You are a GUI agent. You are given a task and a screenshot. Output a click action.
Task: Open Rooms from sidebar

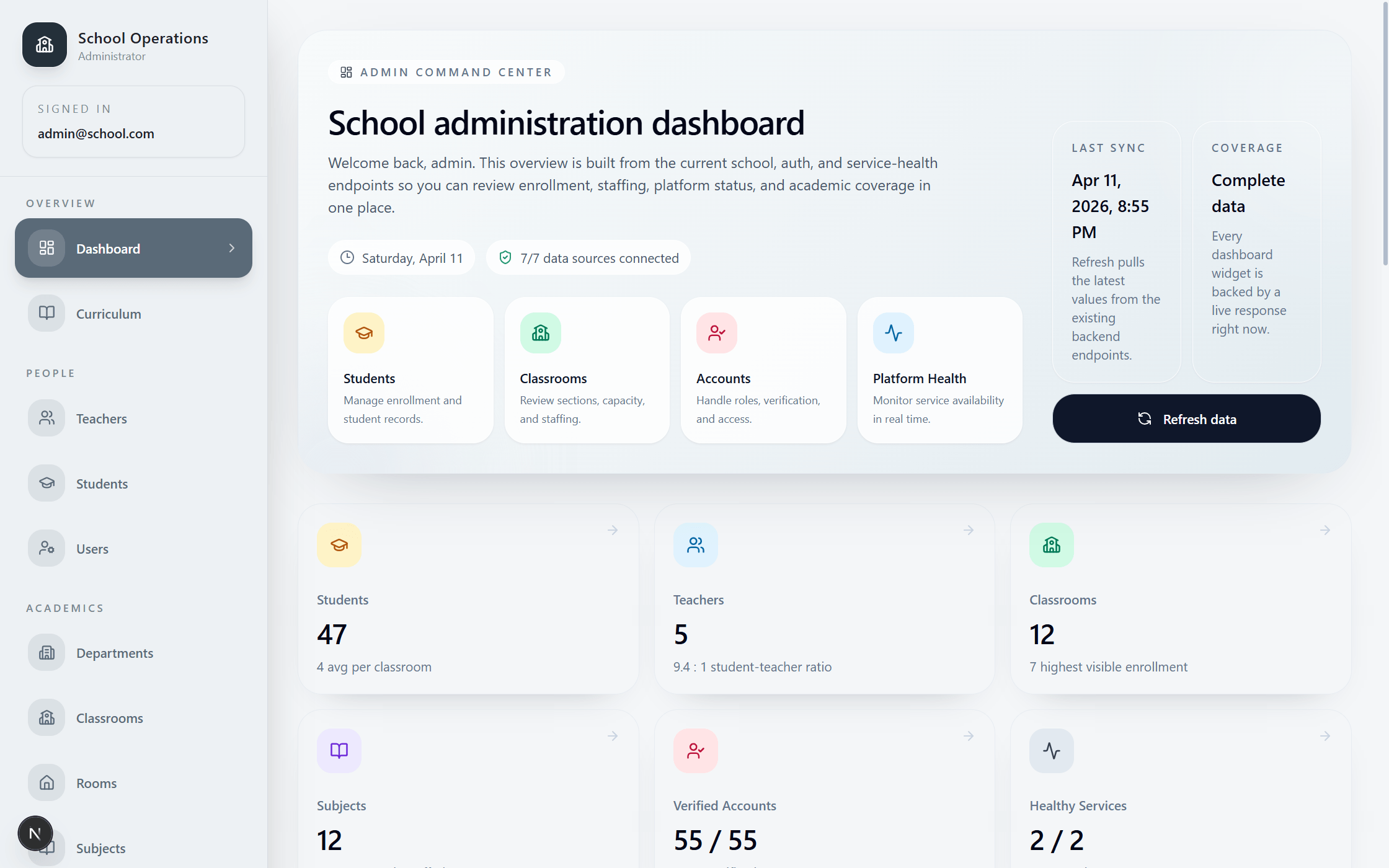pyautogui.click(x=133, y=782)
